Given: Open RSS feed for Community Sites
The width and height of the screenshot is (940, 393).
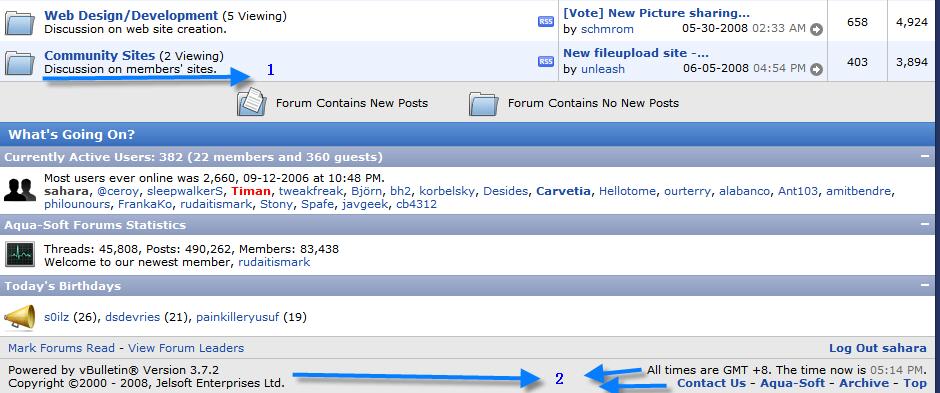Looking at the screenshot, I should point(546,61).
